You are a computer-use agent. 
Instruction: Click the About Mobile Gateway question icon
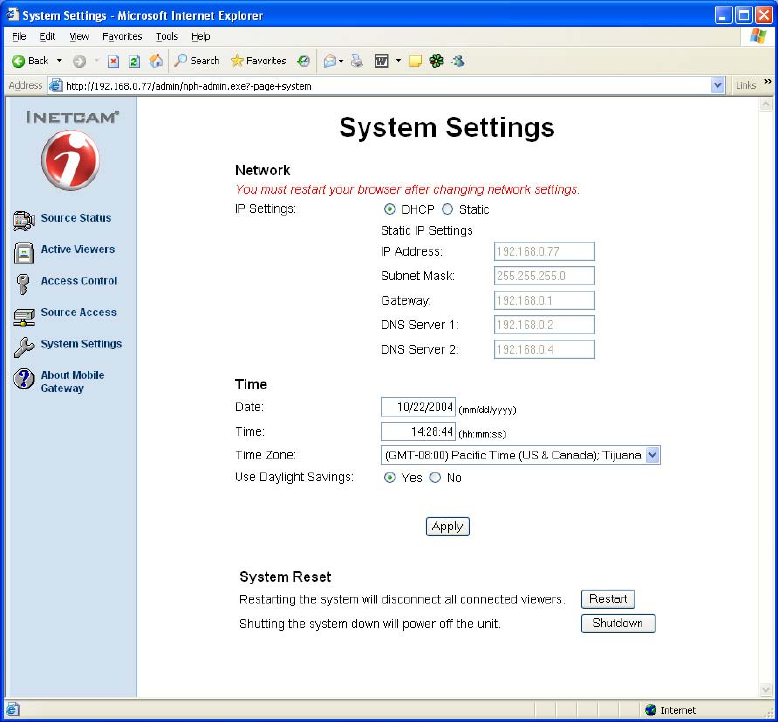tap(24, 380)
